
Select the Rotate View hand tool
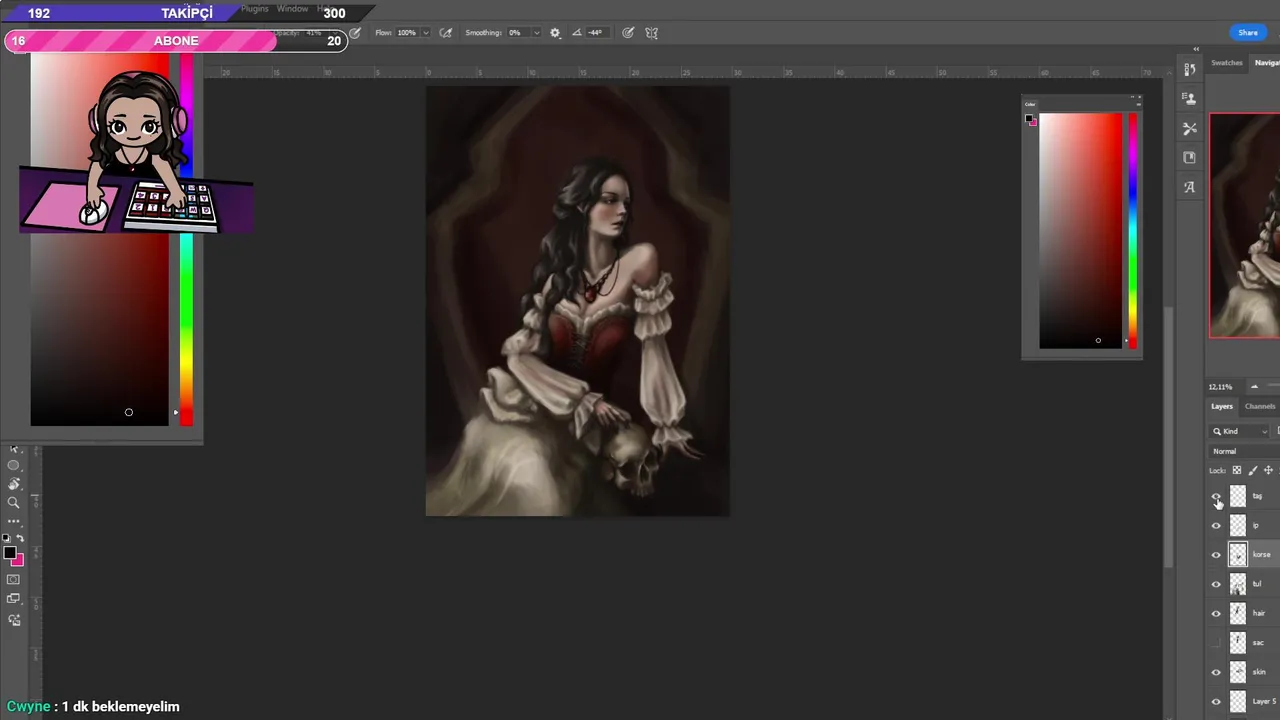[14, 484]
